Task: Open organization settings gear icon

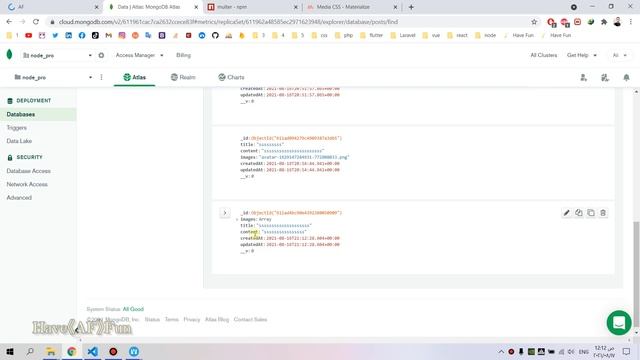Action: (x=101, y=55)
